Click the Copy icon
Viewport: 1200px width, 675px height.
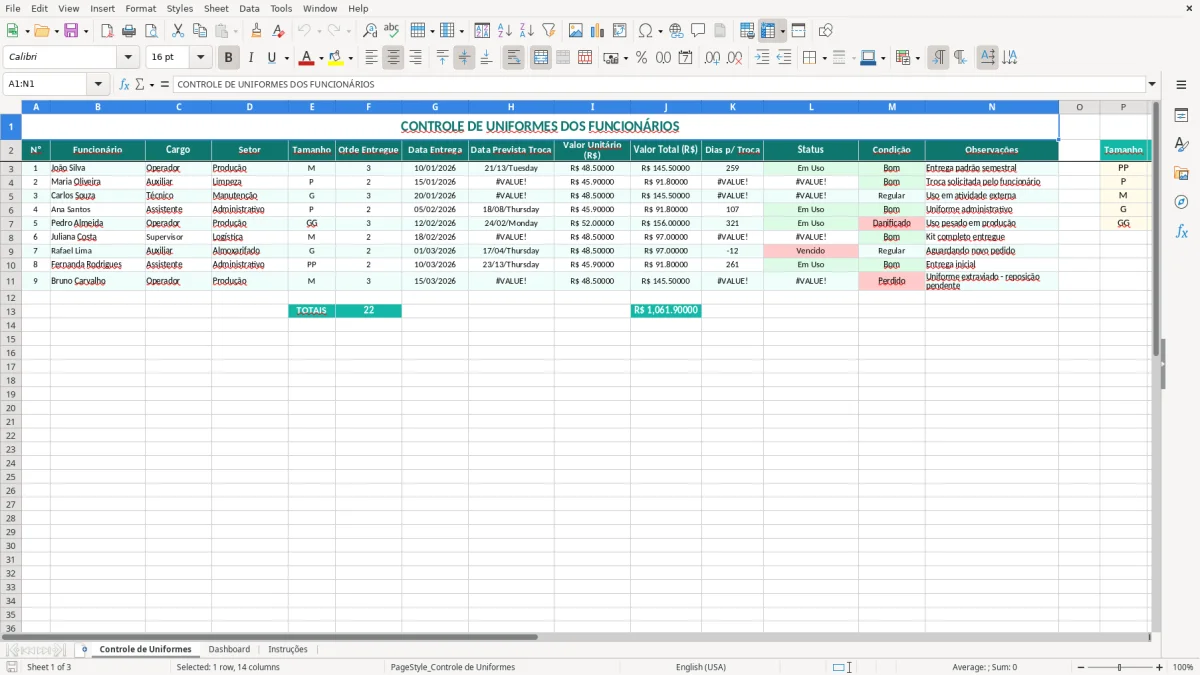point(200,31)
